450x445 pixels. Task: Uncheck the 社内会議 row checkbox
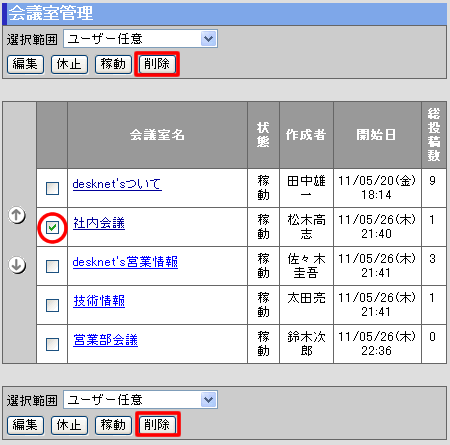[x=52, y=228]
